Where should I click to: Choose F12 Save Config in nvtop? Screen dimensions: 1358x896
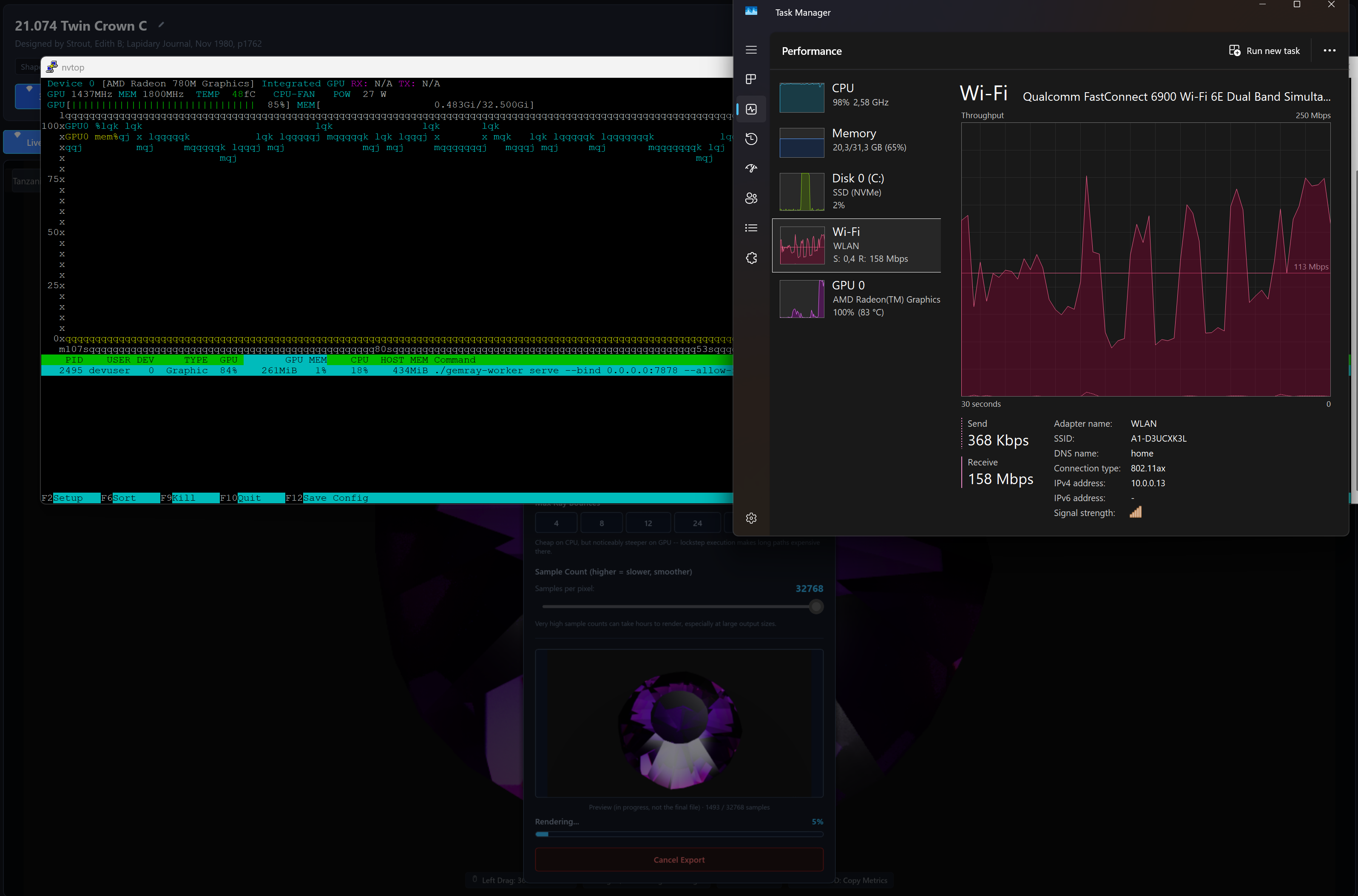click(327, 498)
